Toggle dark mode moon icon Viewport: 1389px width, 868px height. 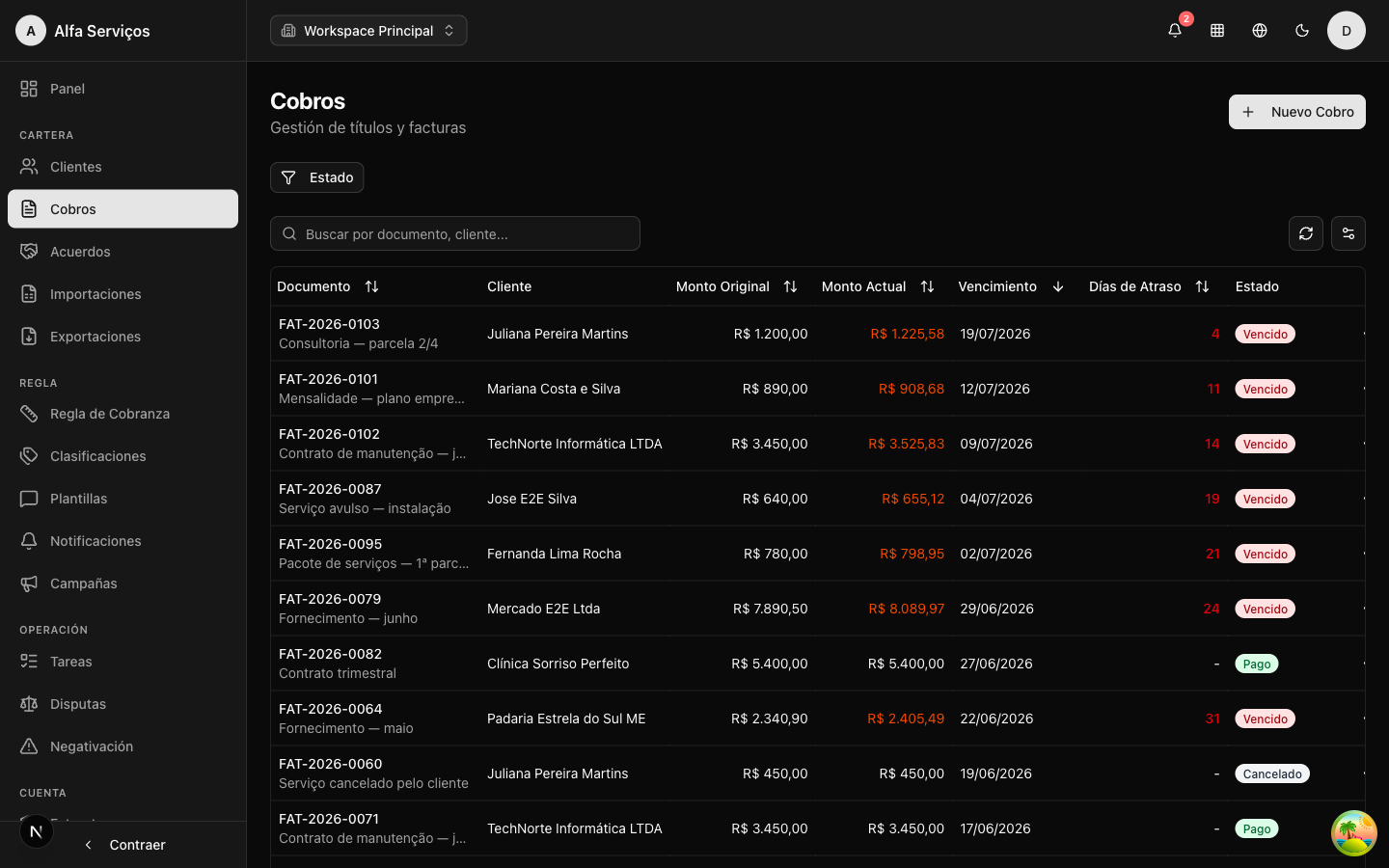pos(1302,30)
